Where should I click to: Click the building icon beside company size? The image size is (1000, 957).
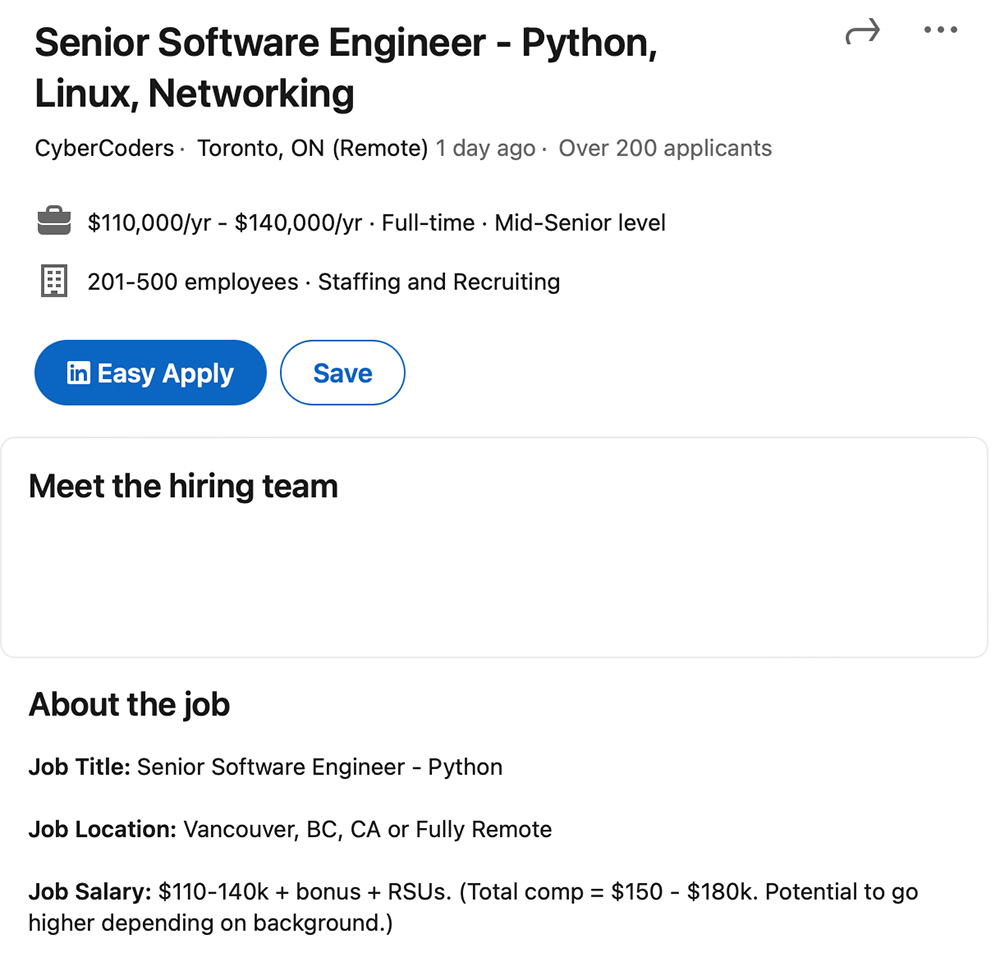54,282
